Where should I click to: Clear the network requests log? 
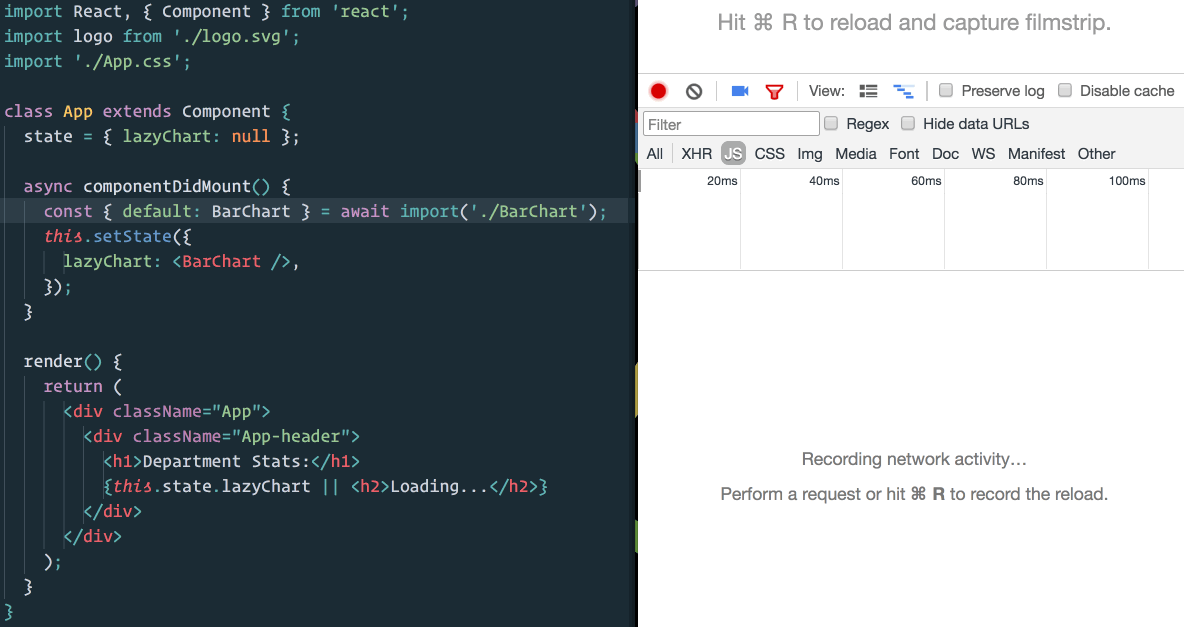(x=694, y=90)
